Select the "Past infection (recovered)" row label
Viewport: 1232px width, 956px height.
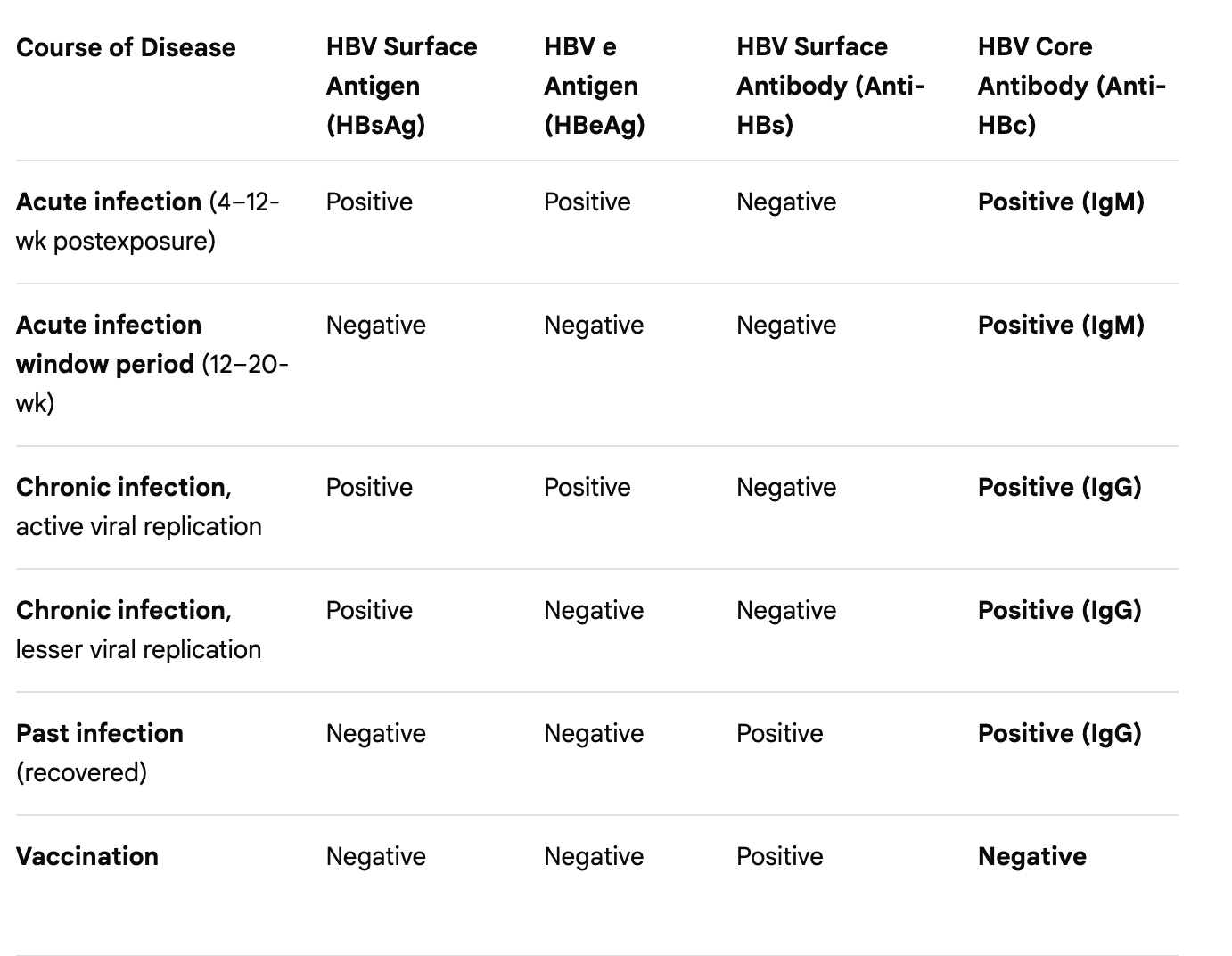[x=99, y=753]
